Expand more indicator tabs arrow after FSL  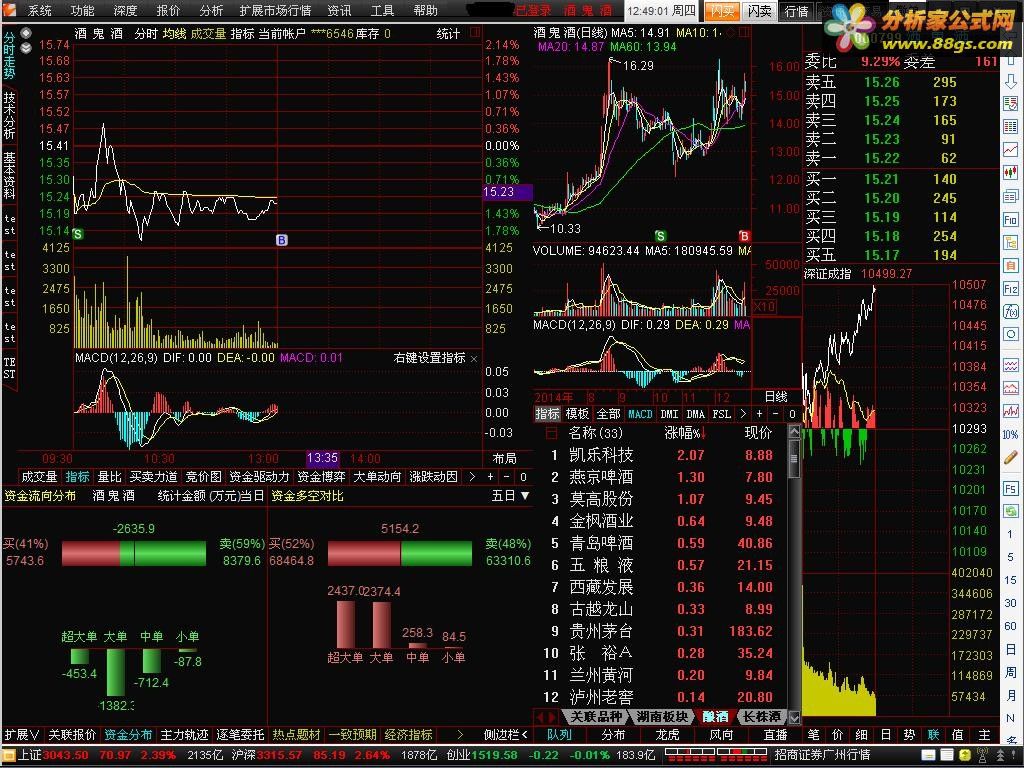click(743, 413)
